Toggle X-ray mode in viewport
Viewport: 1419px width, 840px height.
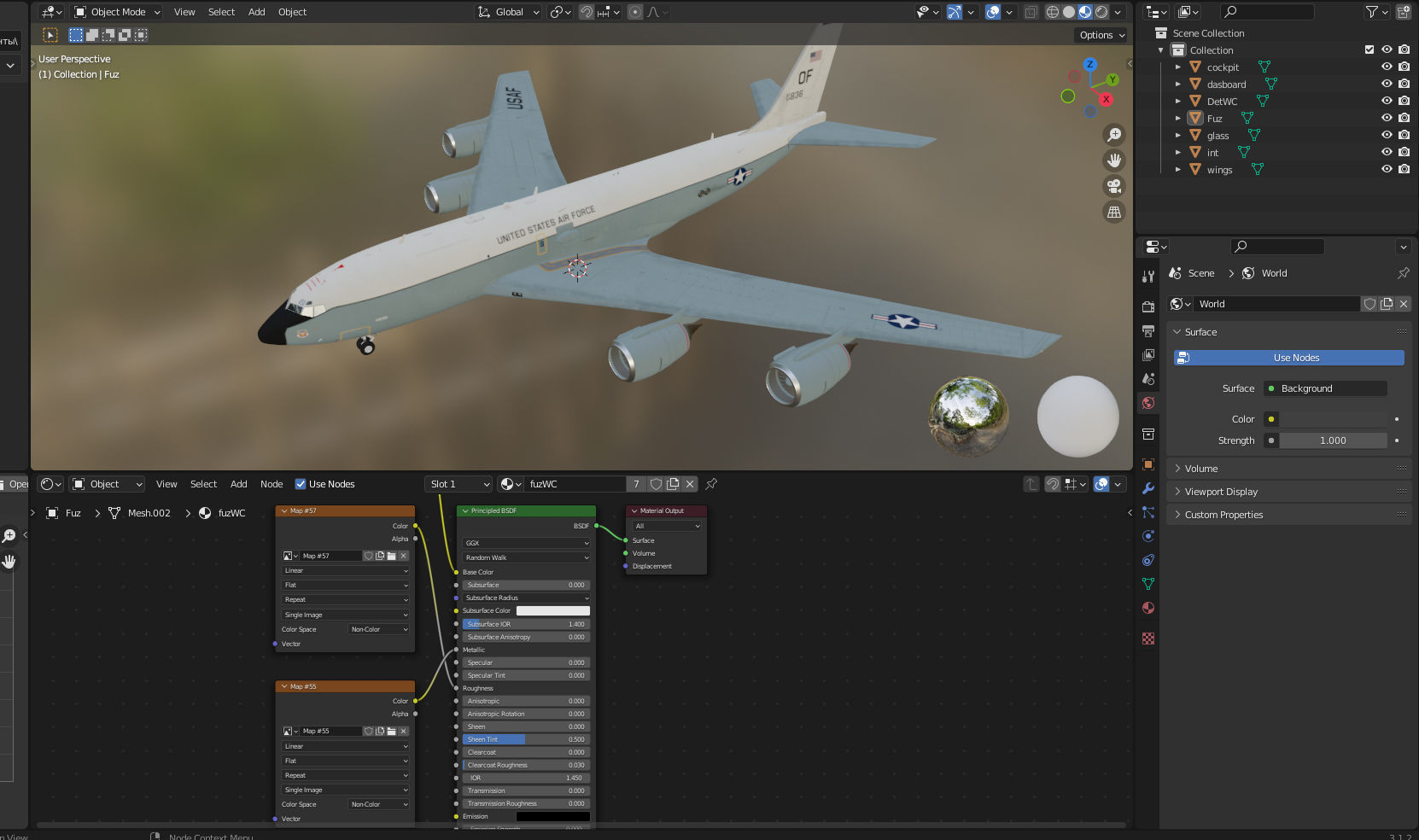1031,12
